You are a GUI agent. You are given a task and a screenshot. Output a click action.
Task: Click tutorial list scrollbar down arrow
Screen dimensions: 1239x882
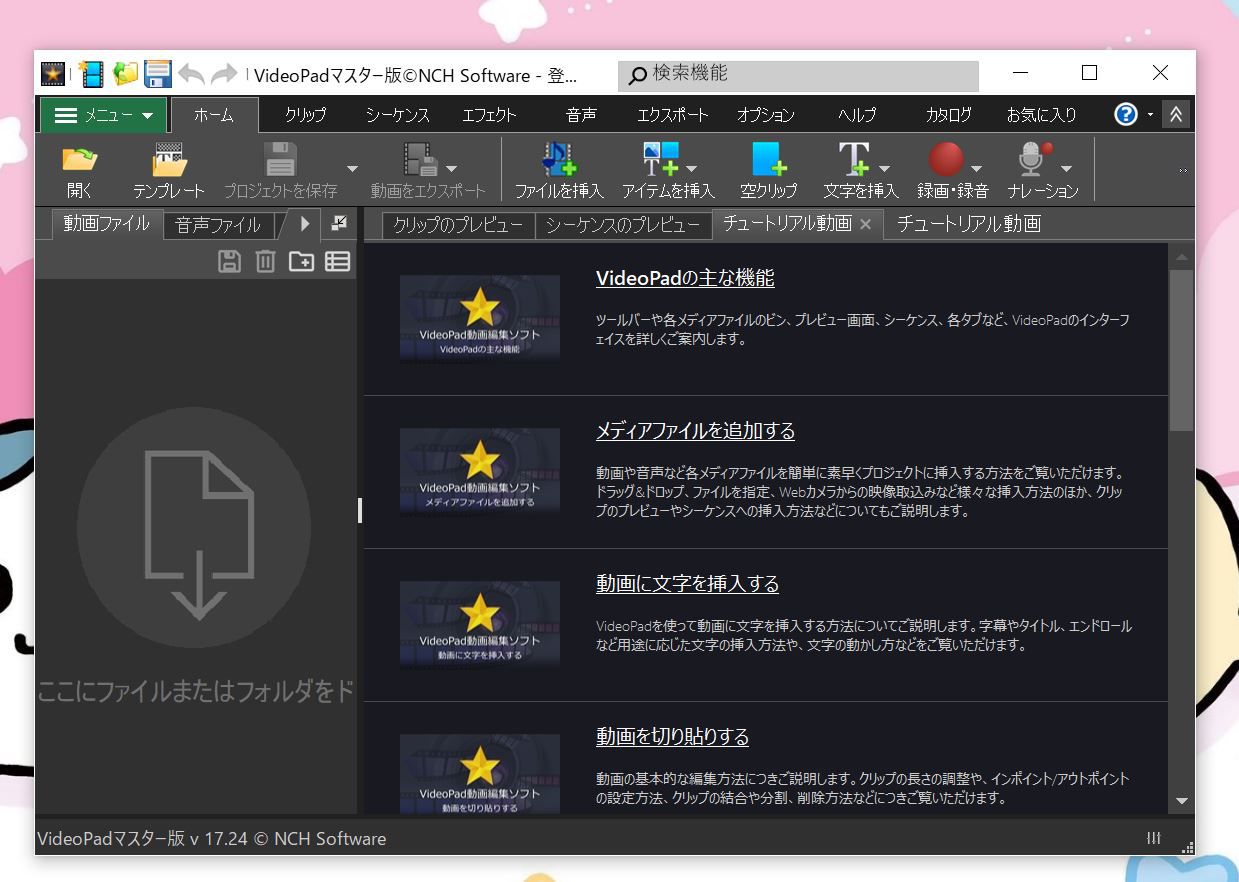(1181, 801)
